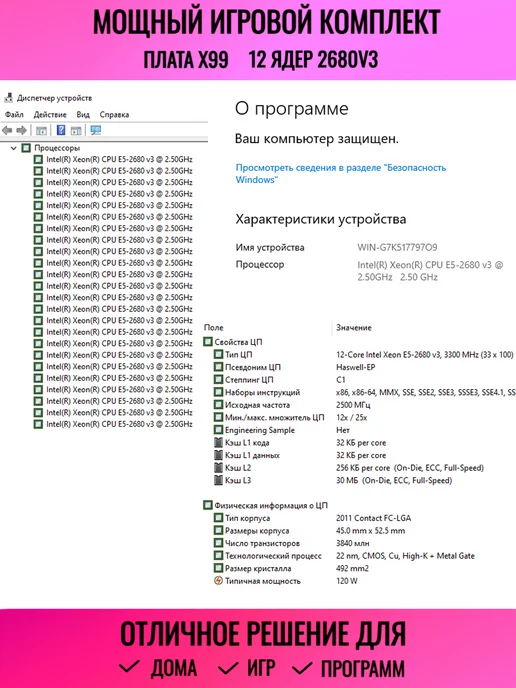
Task: Click the Device Manager title icon
Action: coord(8,98)
